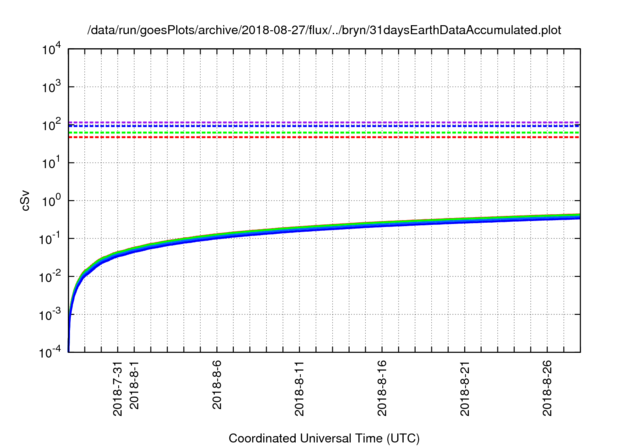Click the y-axis label 10^-4
The width and height of the screenshot is (640, 448).
51,351
